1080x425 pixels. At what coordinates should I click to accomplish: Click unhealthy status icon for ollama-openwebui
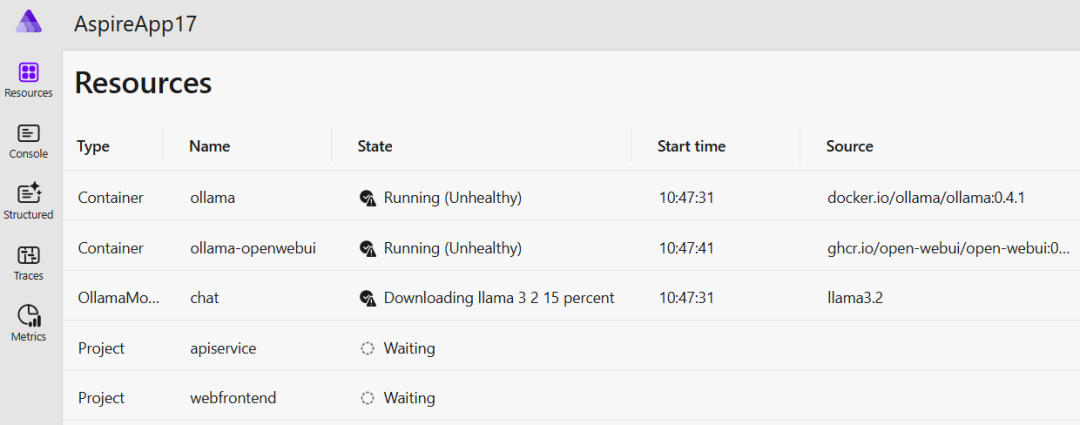click(x=367, y=248)
